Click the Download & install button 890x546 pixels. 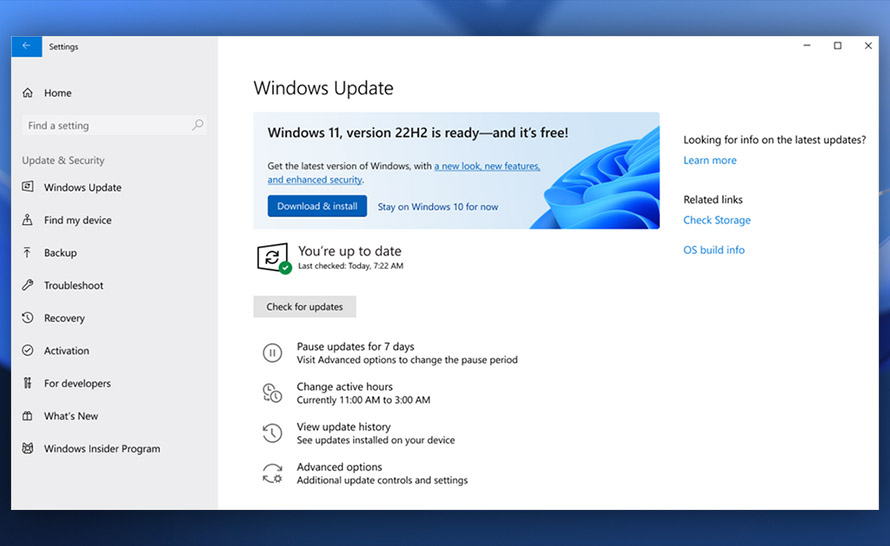(317, 206)
